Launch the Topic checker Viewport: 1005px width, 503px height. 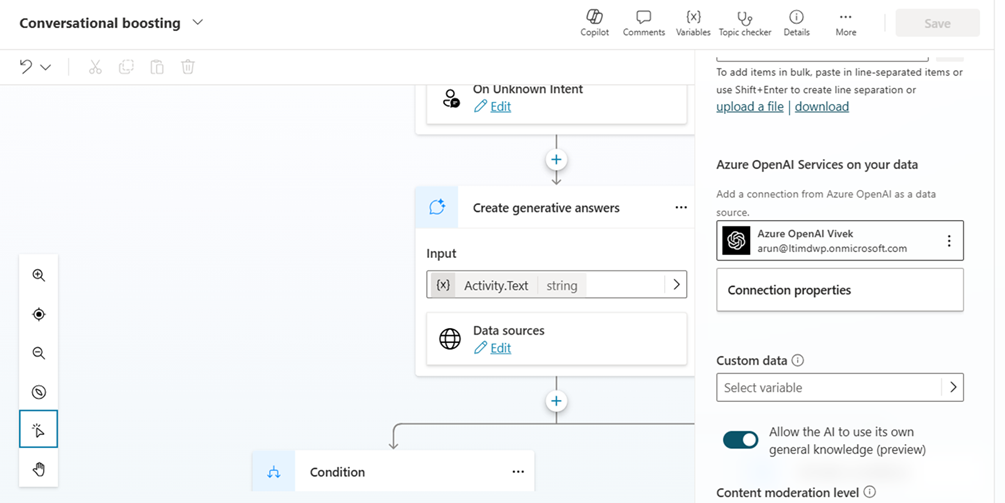tap(744, 23)
